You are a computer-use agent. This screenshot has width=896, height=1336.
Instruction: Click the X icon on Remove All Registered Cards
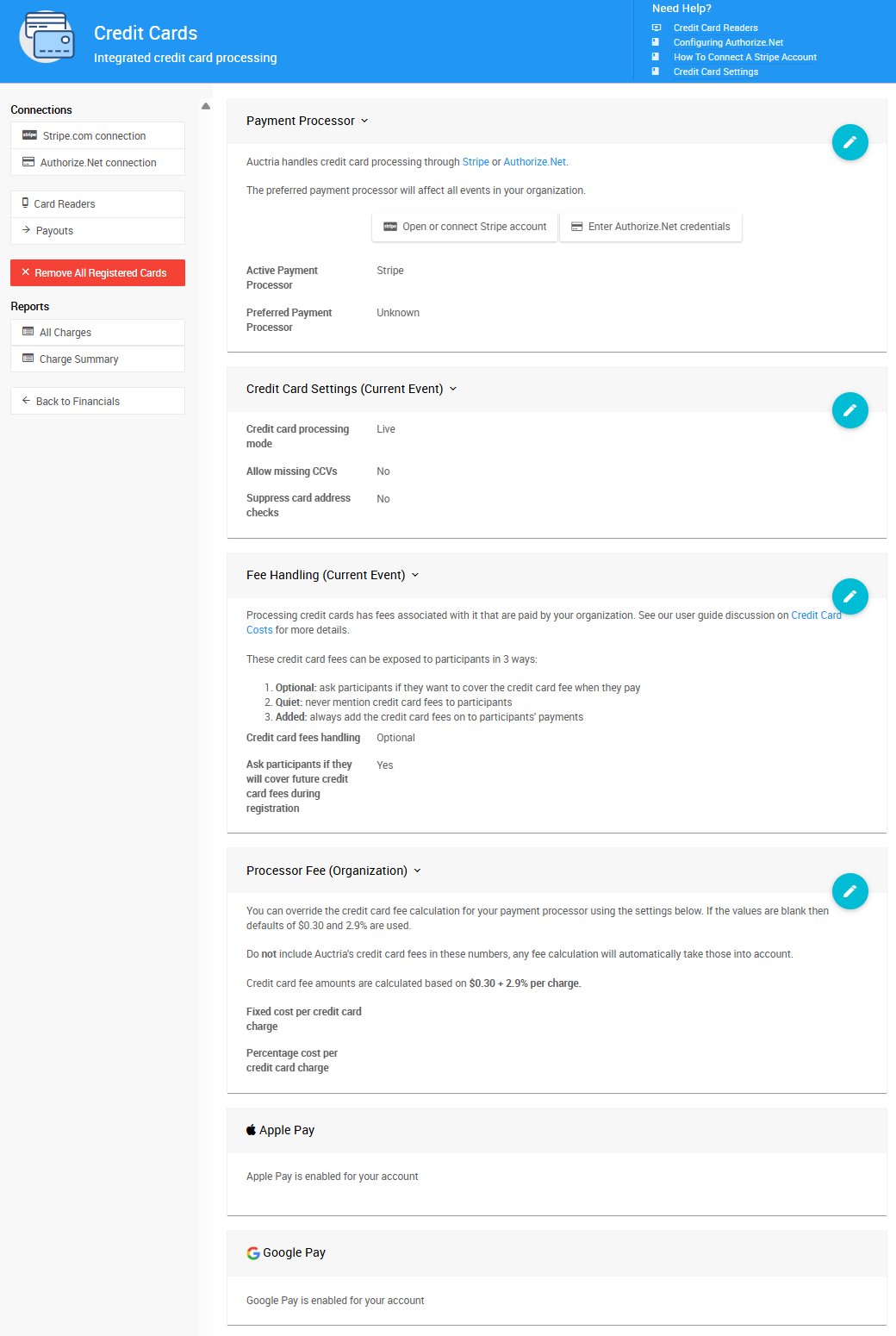(x=25, y=272)
